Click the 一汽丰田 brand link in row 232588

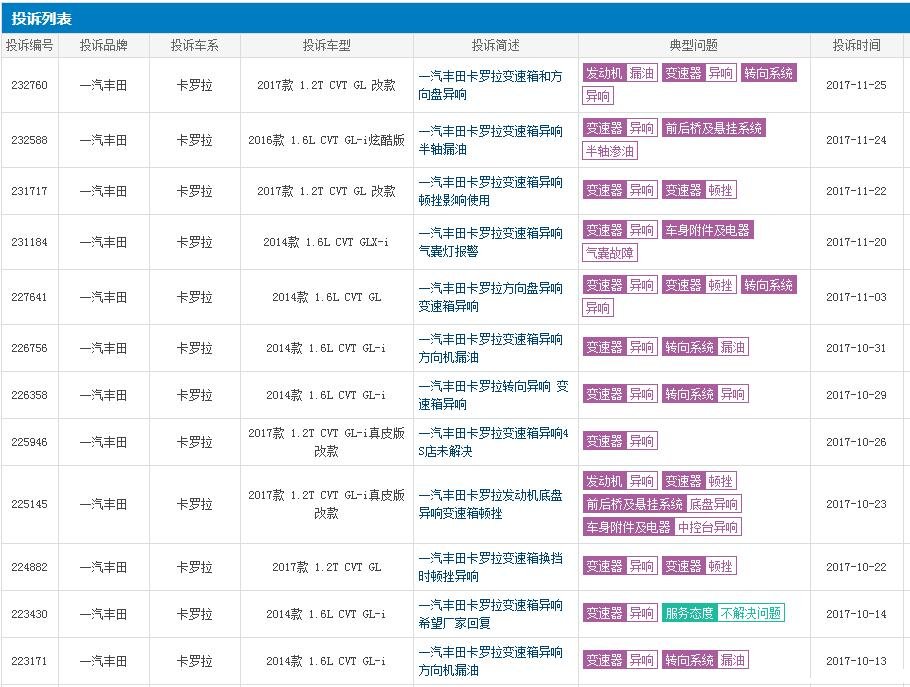[105, 140]
